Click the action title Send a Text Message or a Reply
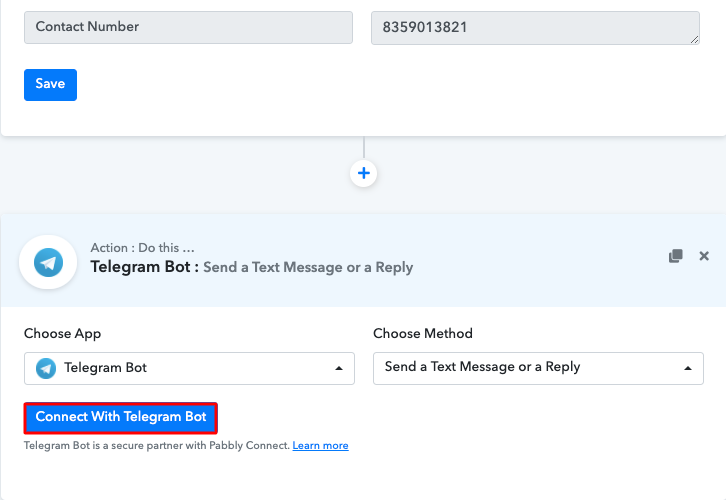This screenshot has width=726, height=500. (x=308, y=267)
